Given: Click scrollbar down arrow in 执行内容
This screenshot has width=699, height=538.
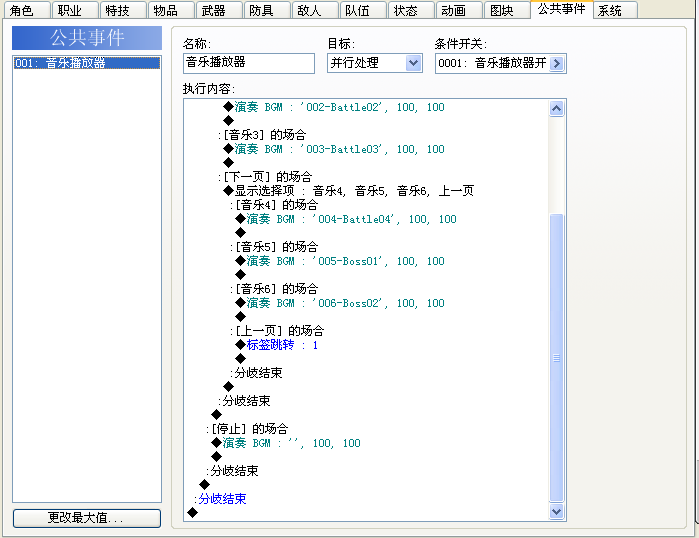Looking at the screenshot, I should click(x=556, y=511).
